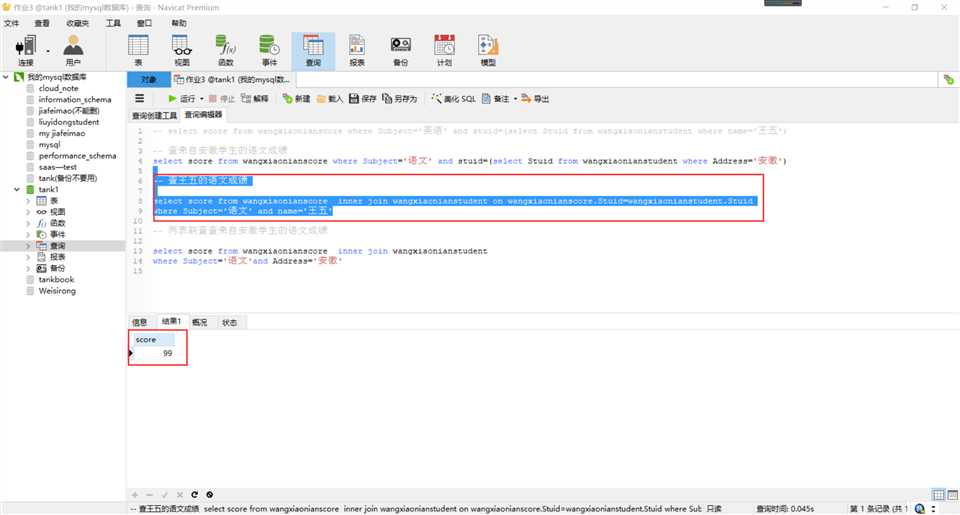Viewport: 960px width, 515px height.
Task: Open the 事件 (Event) toolbar icon
Action: [269, 50]
